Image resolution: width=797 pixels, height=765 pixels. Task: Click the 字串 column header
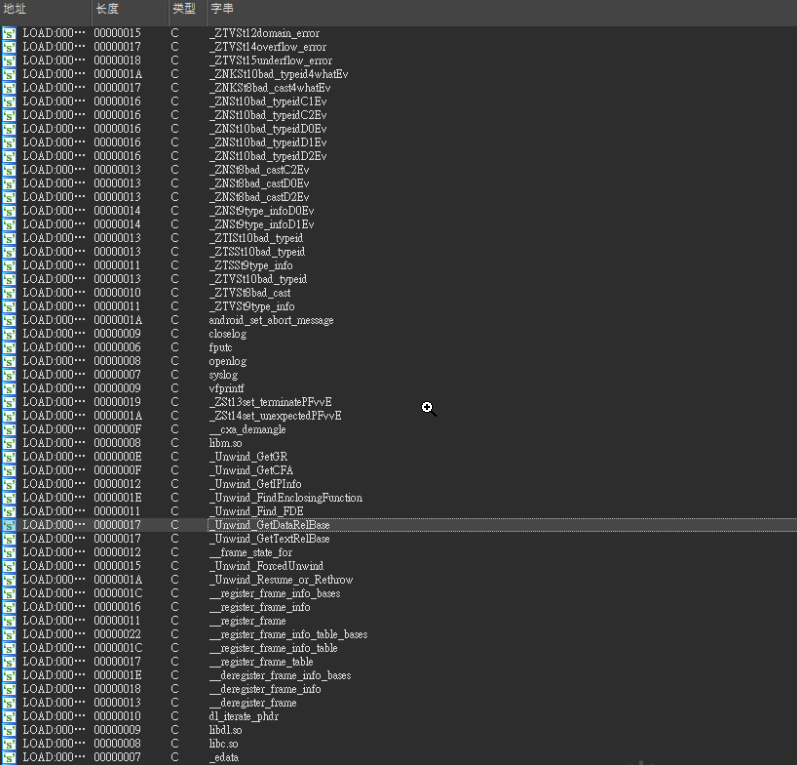pos(222,9)
